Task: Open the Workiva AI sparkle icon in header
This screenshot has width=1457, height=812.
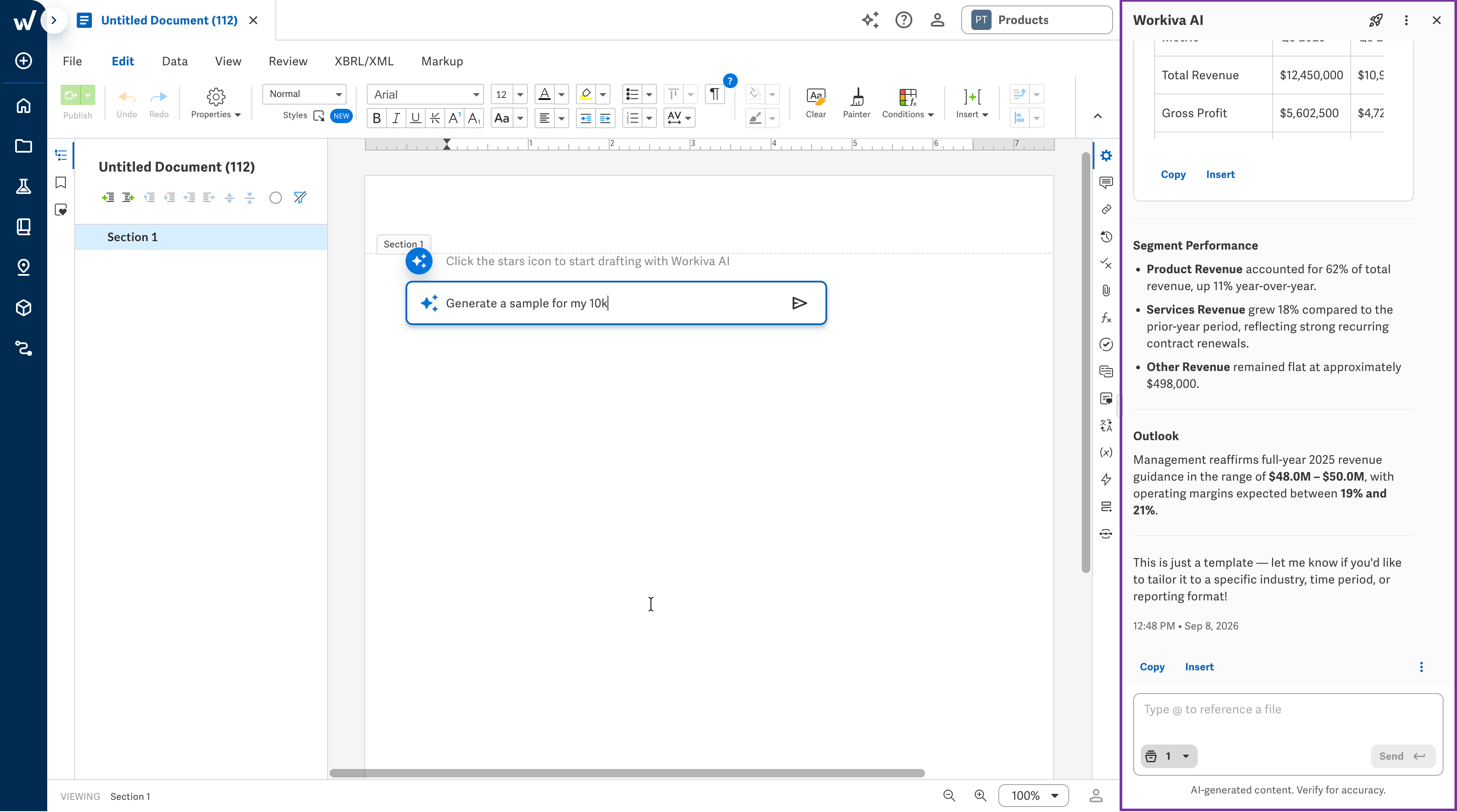Action: (x=870, y=20)
